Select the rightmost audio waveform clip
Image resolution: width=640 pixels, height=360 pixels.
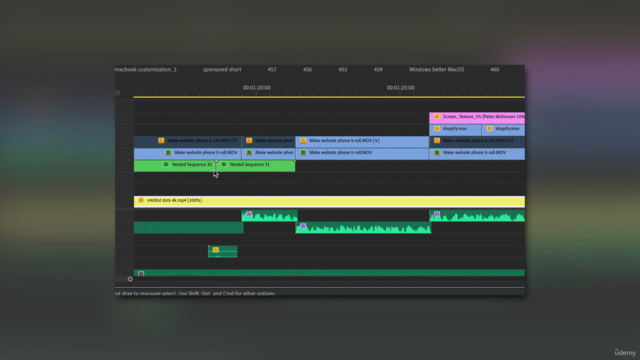click(x=477, y=216)
